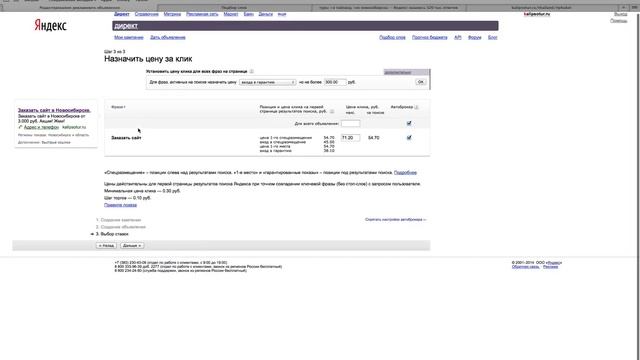Sort by the Фраза column header
The height and width of the screenshot is (360, 640).
tap(118, 107)
